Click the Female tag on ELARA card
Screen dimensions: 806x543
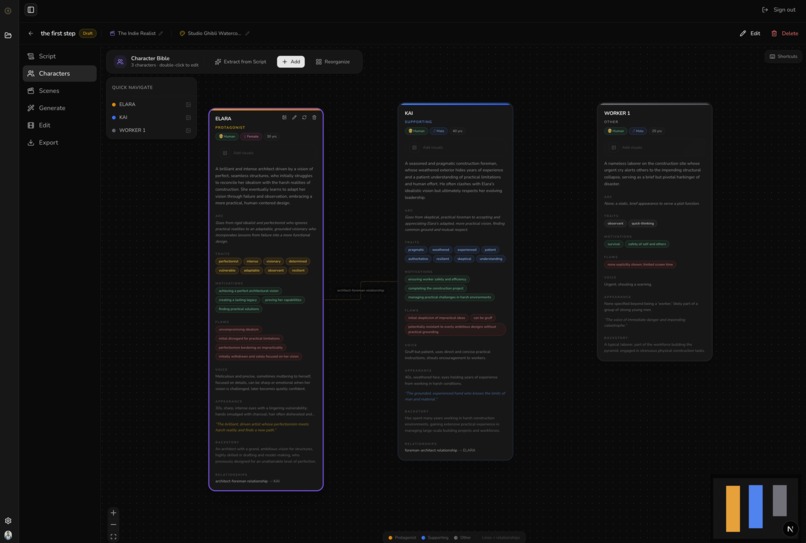click(251, 137)
